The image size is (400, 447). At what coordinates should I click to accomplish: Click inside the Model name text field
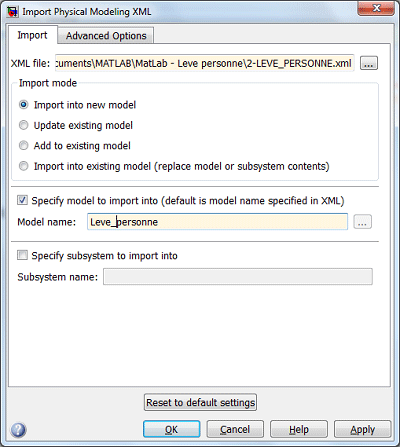point(217,222)
